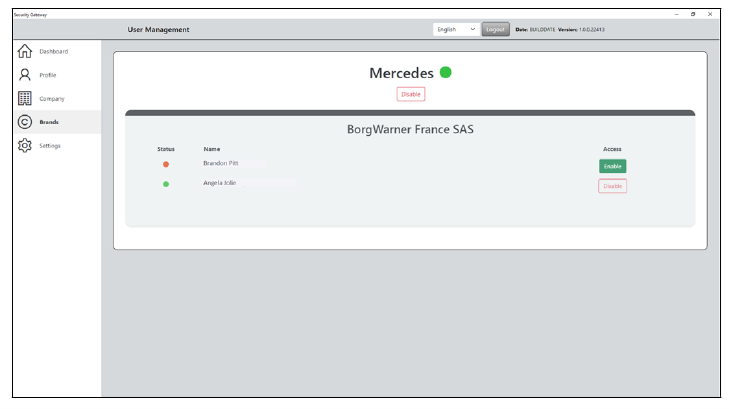Click the BorgWarner France SAS heading

(410, 129)
